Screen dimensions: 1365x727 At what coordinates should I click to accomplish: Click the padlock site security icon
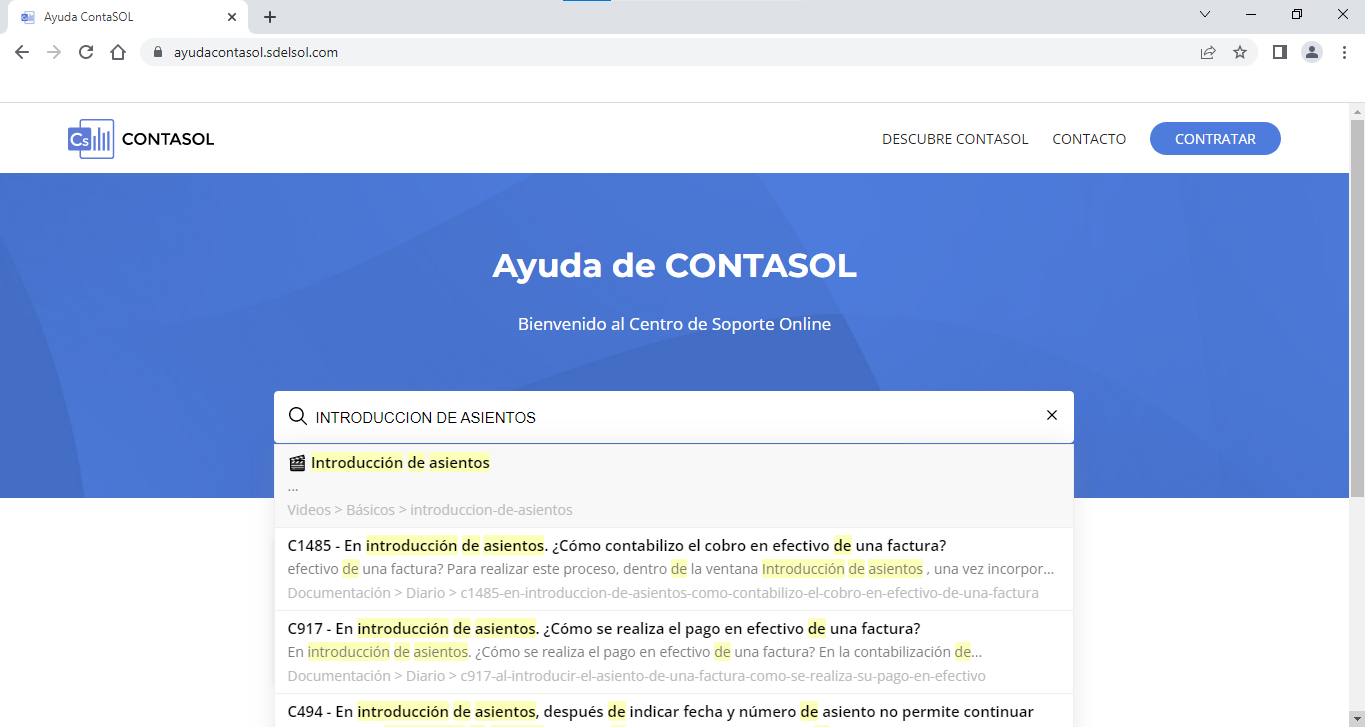(158, 52)
